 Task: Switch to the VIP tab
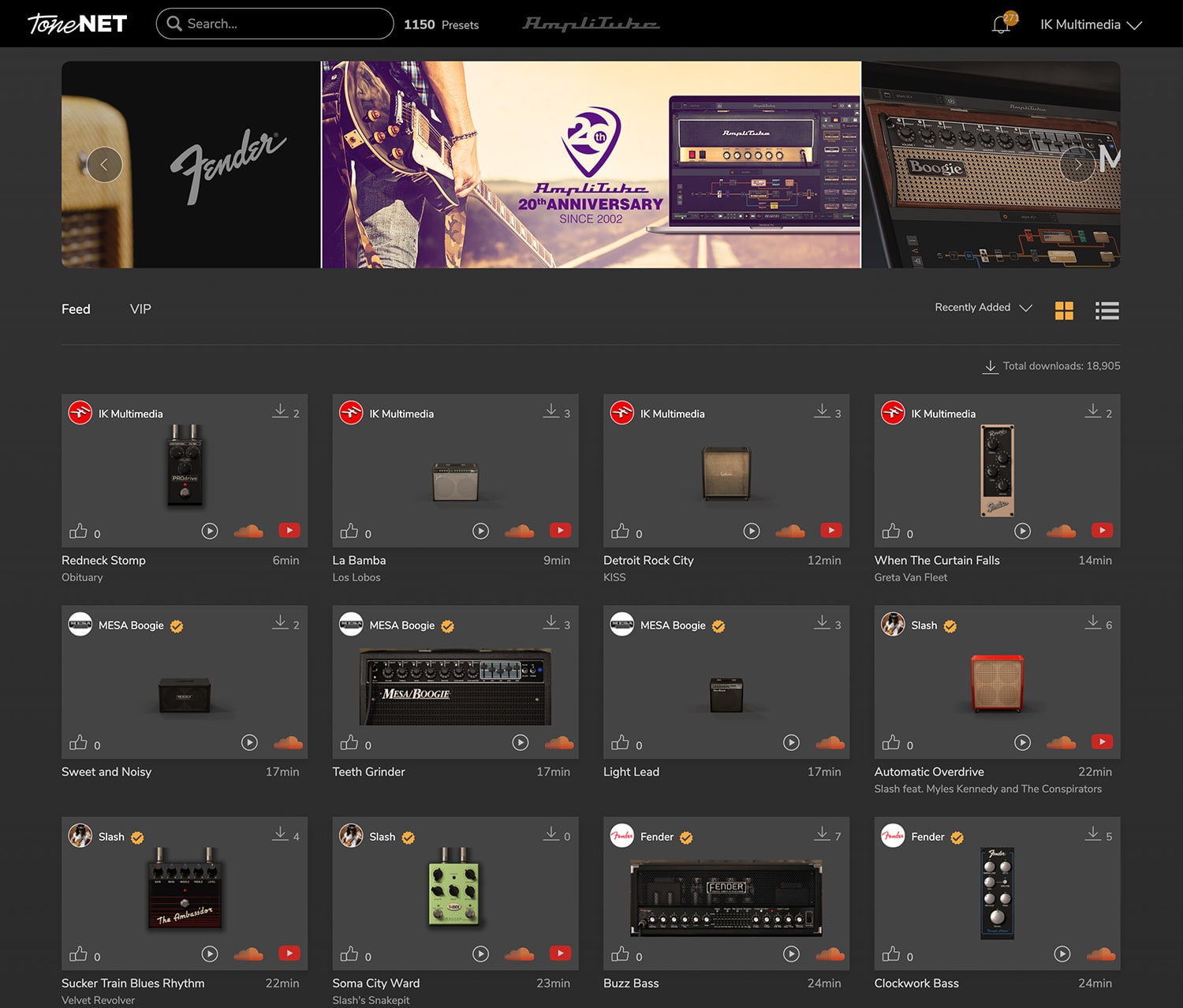[140, 309]
